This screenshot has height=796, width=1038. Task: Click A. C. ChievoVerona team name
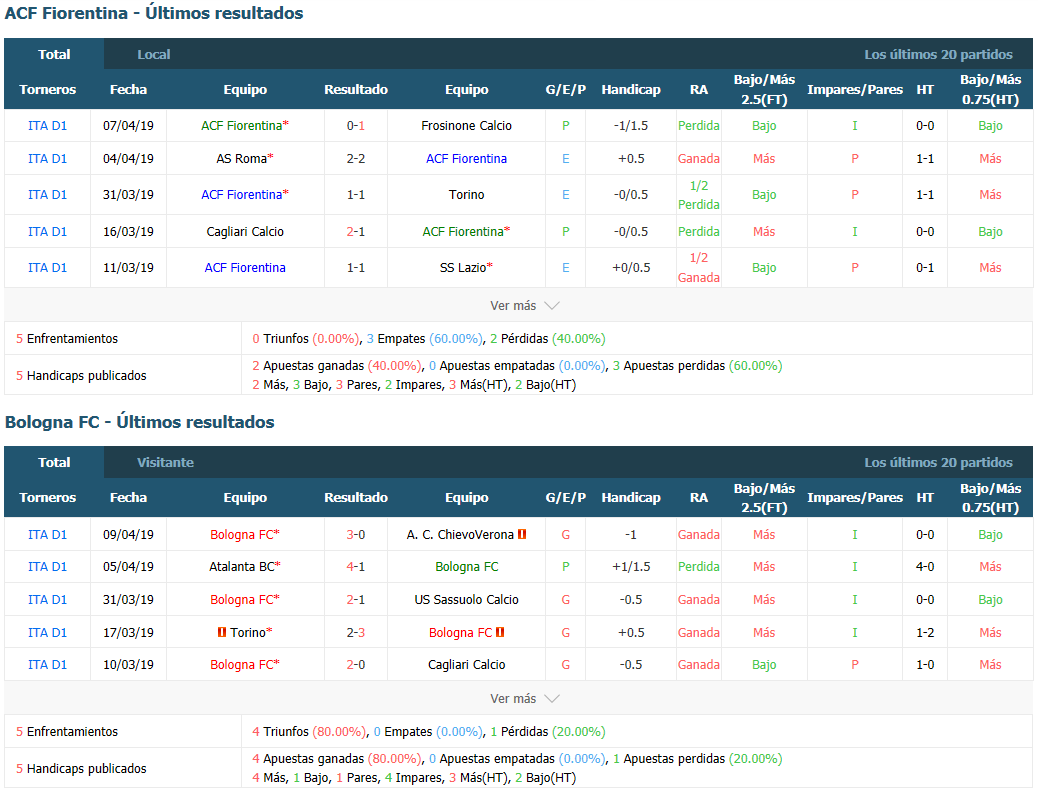[460, 534]
